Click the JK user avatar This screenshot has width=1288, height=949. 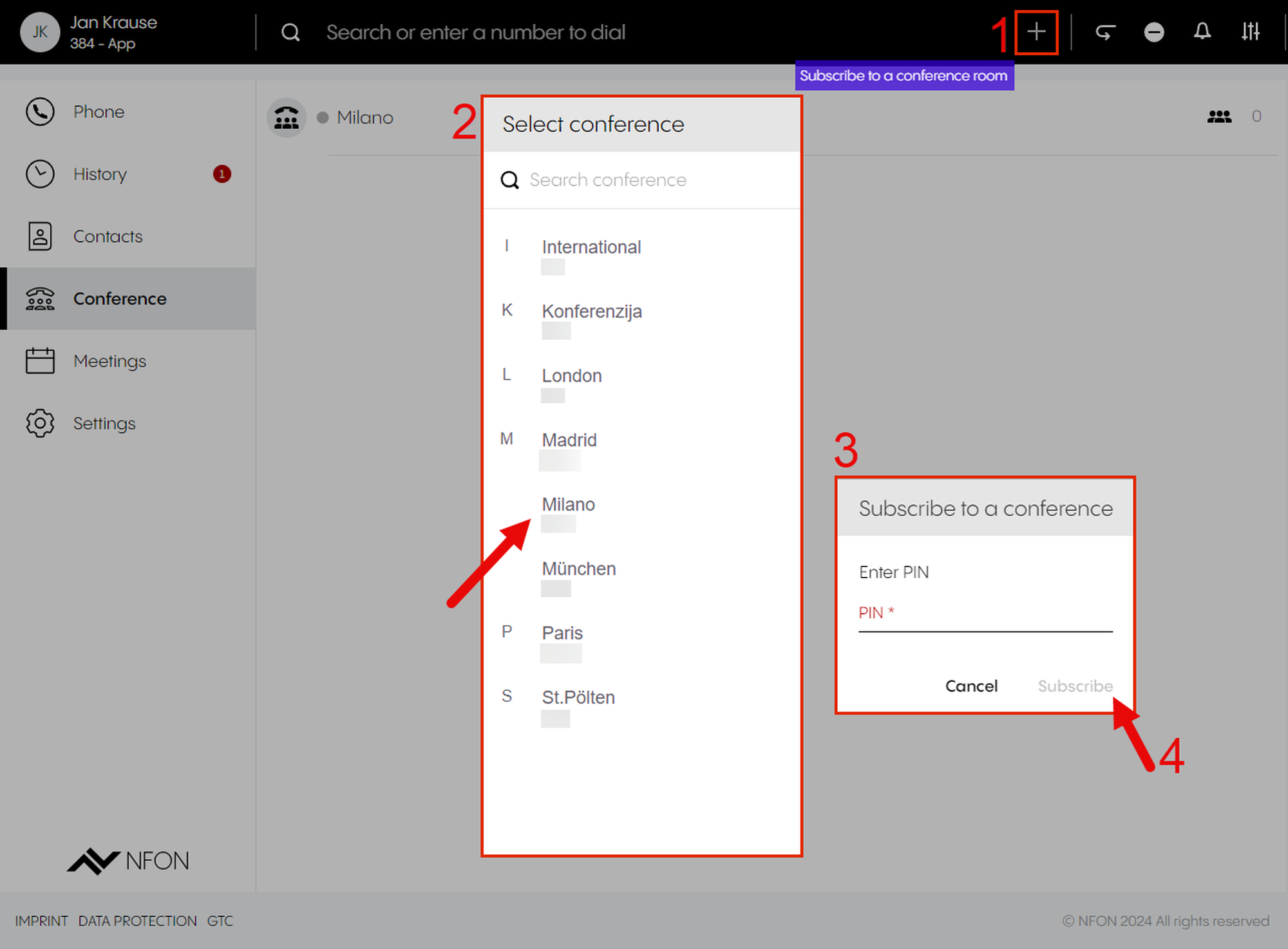click(x=40, y=32)
